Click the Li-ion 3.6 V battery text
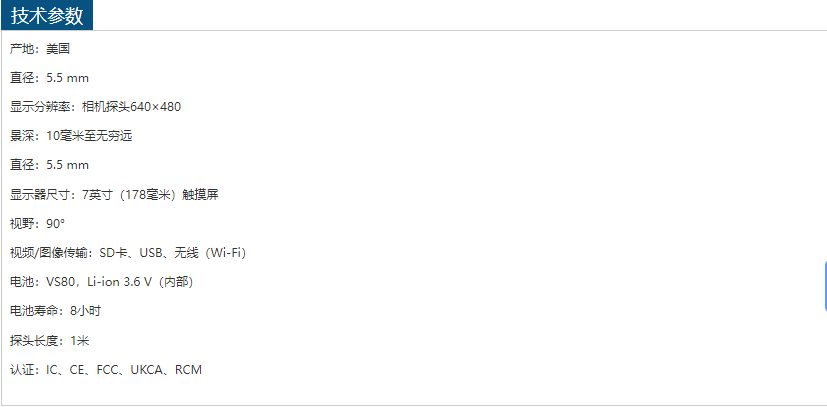This screenshot has height=407, width=827. coord(120,282)
